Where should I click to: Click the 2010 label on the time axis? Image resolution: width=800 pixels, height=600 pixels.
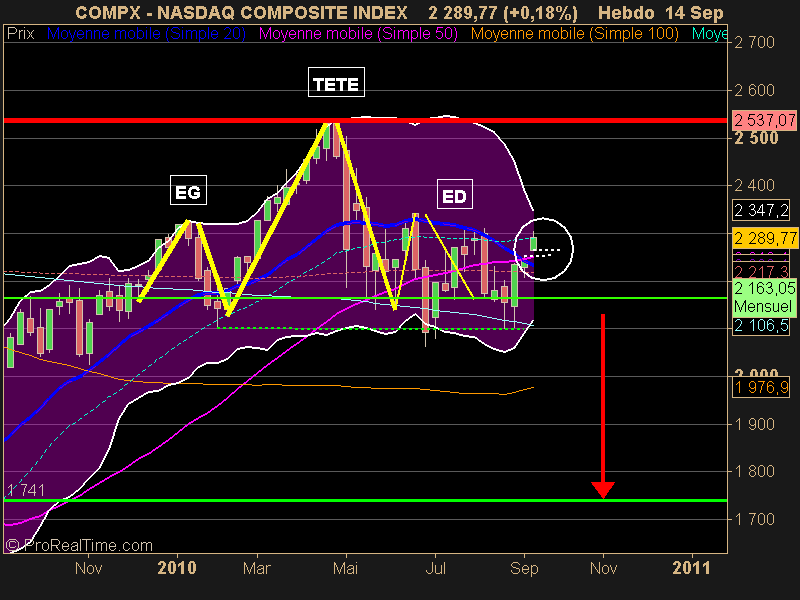[177, 568]
